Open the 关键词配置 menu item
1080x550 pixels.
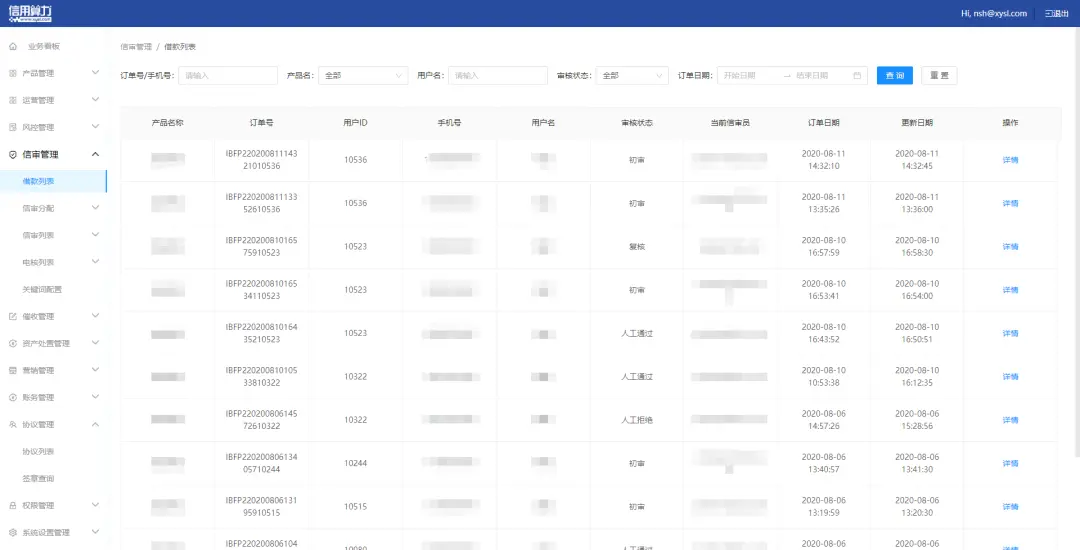[x=42, y=289]
